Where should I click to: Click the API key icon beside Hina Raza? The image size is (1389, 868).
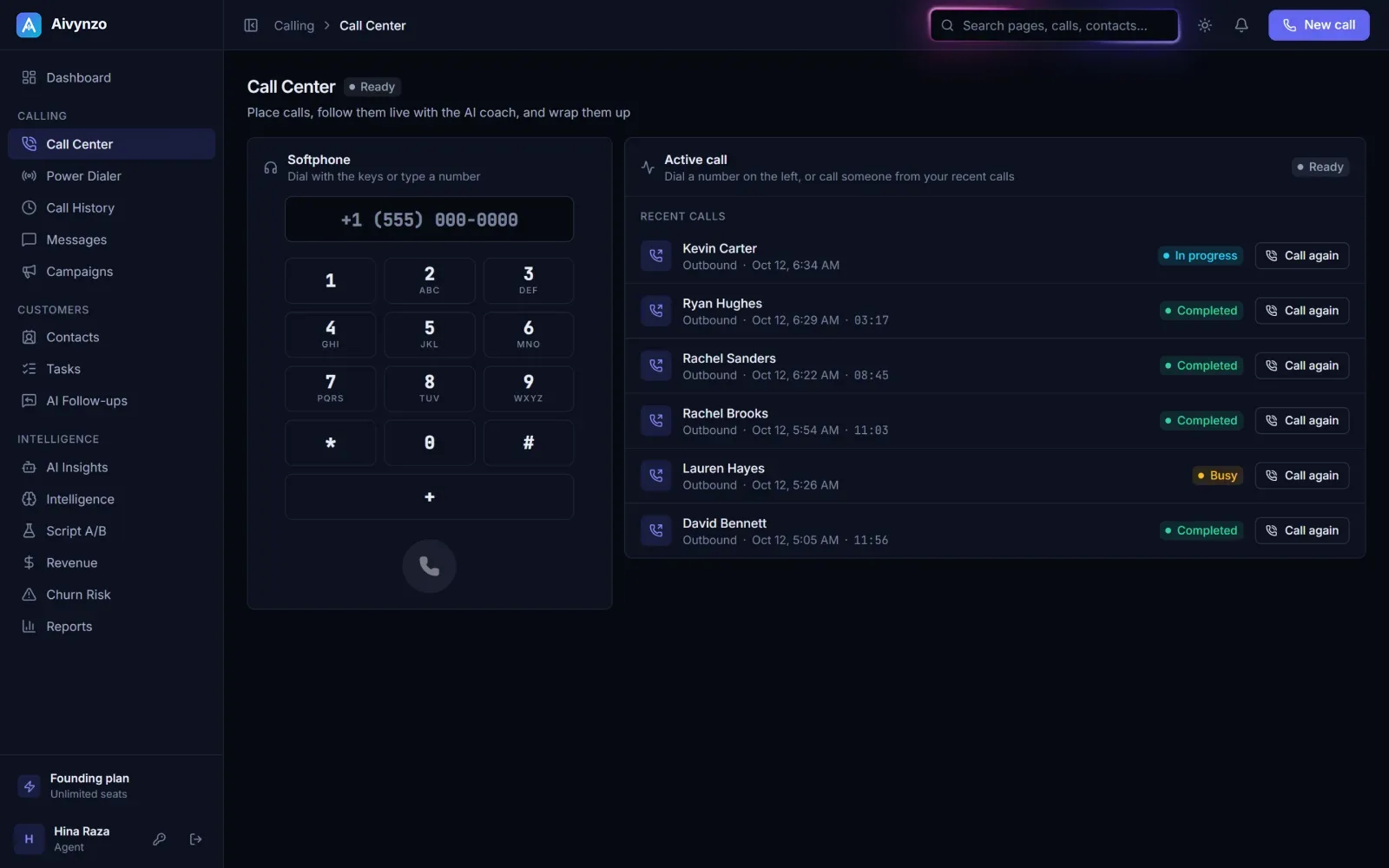(159, 839)
